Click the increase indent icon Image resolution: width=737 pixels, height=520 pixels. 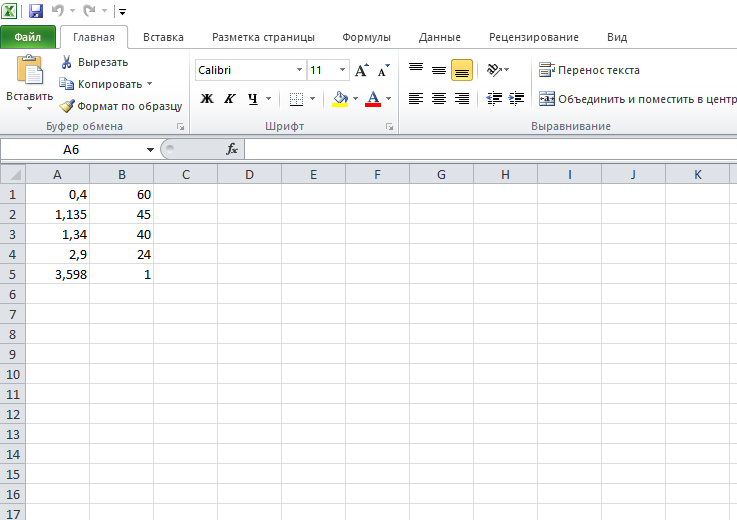tap(516, 98)
